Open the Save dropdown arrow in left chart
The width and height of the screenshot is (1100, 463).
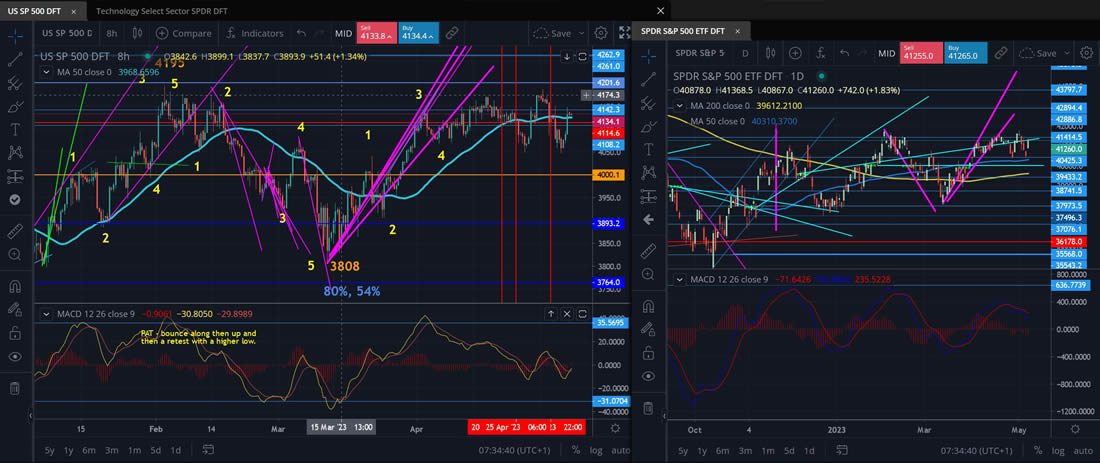click(x=581, y=33)
